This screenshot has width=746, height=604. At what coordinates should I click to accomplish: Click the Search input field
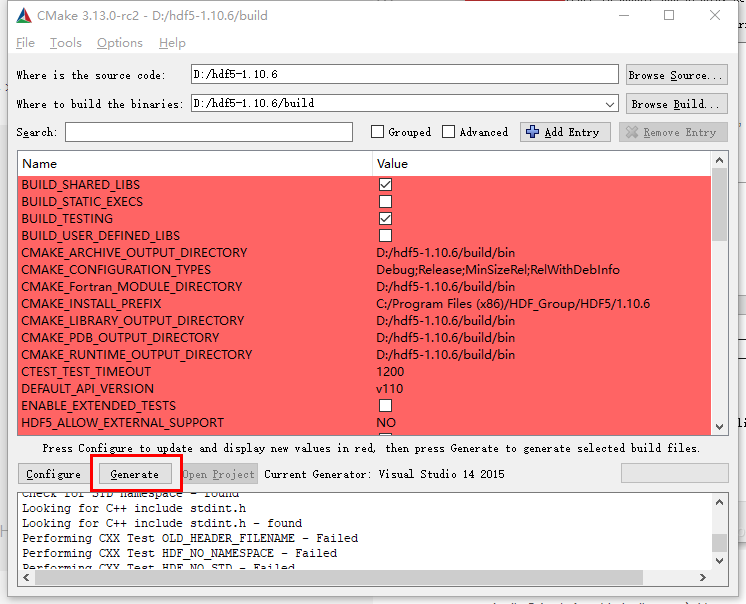point(209,132)
